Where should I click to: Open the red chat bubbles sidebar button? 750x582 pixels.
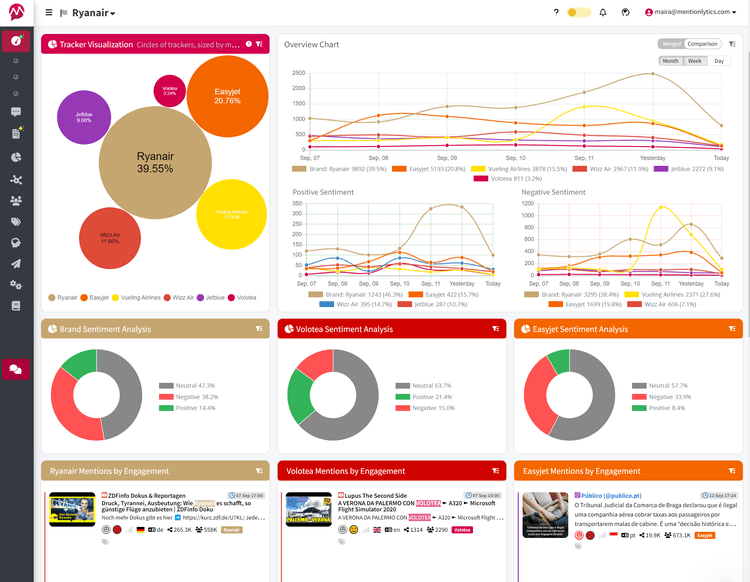pos(16,369)
